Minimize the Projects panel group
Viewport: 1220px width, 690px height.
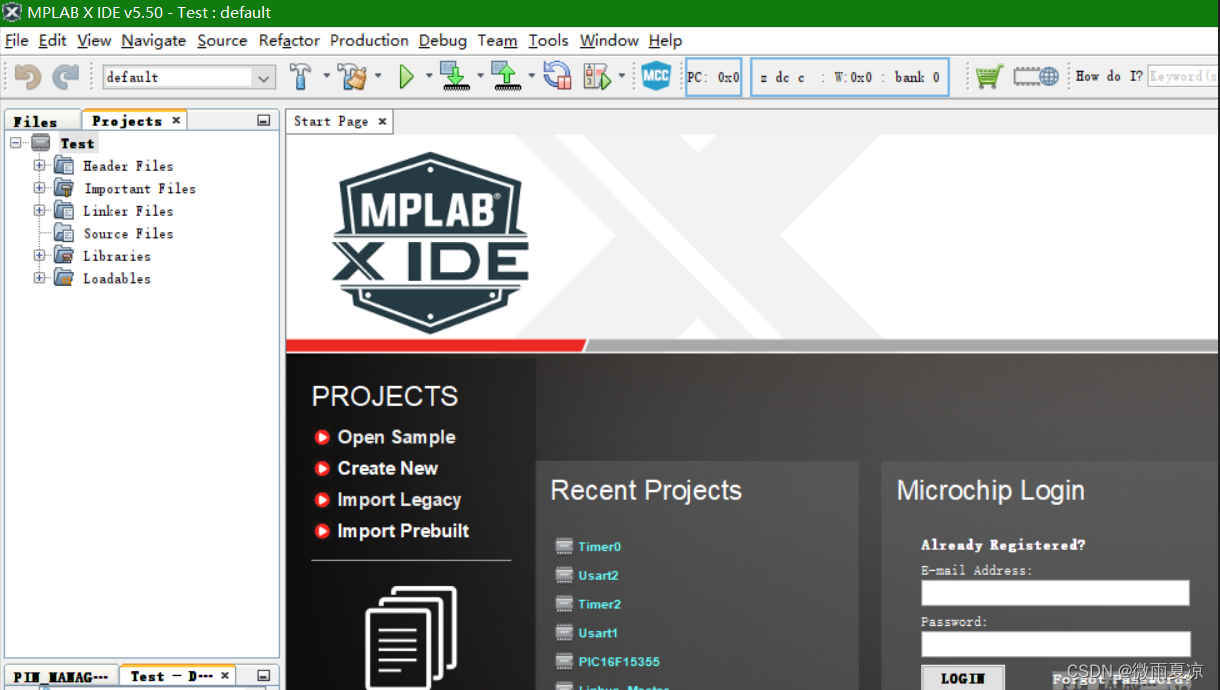263,120
